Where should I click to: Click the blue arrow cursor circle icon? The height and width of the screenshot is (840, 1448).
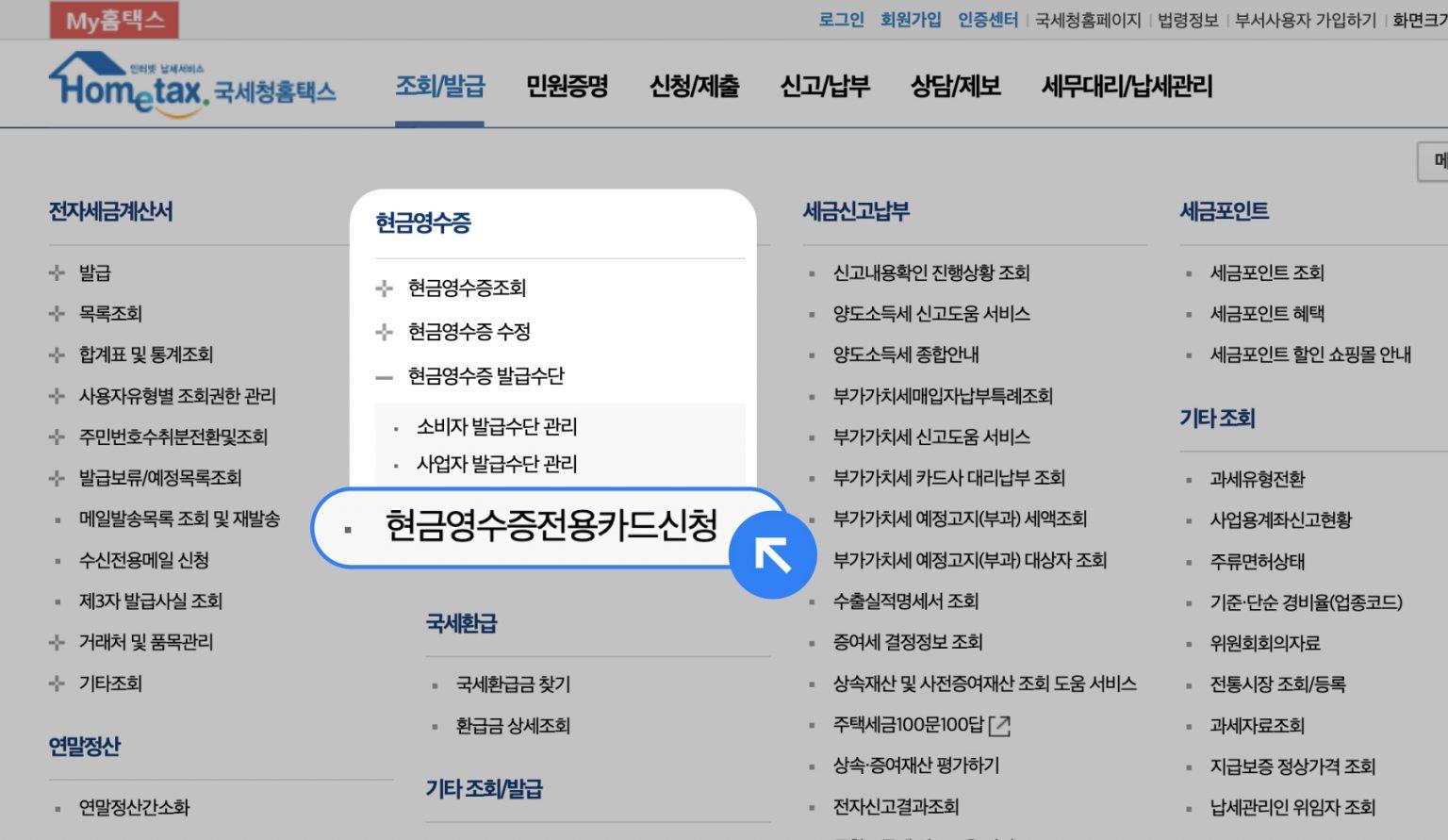[772, 555]
